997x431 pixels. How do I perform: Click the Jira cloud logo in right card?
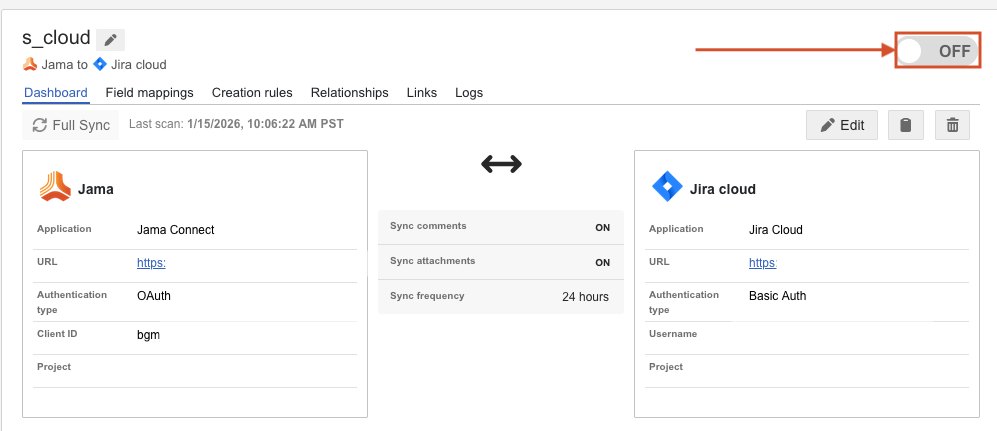(x=667, y=187)
